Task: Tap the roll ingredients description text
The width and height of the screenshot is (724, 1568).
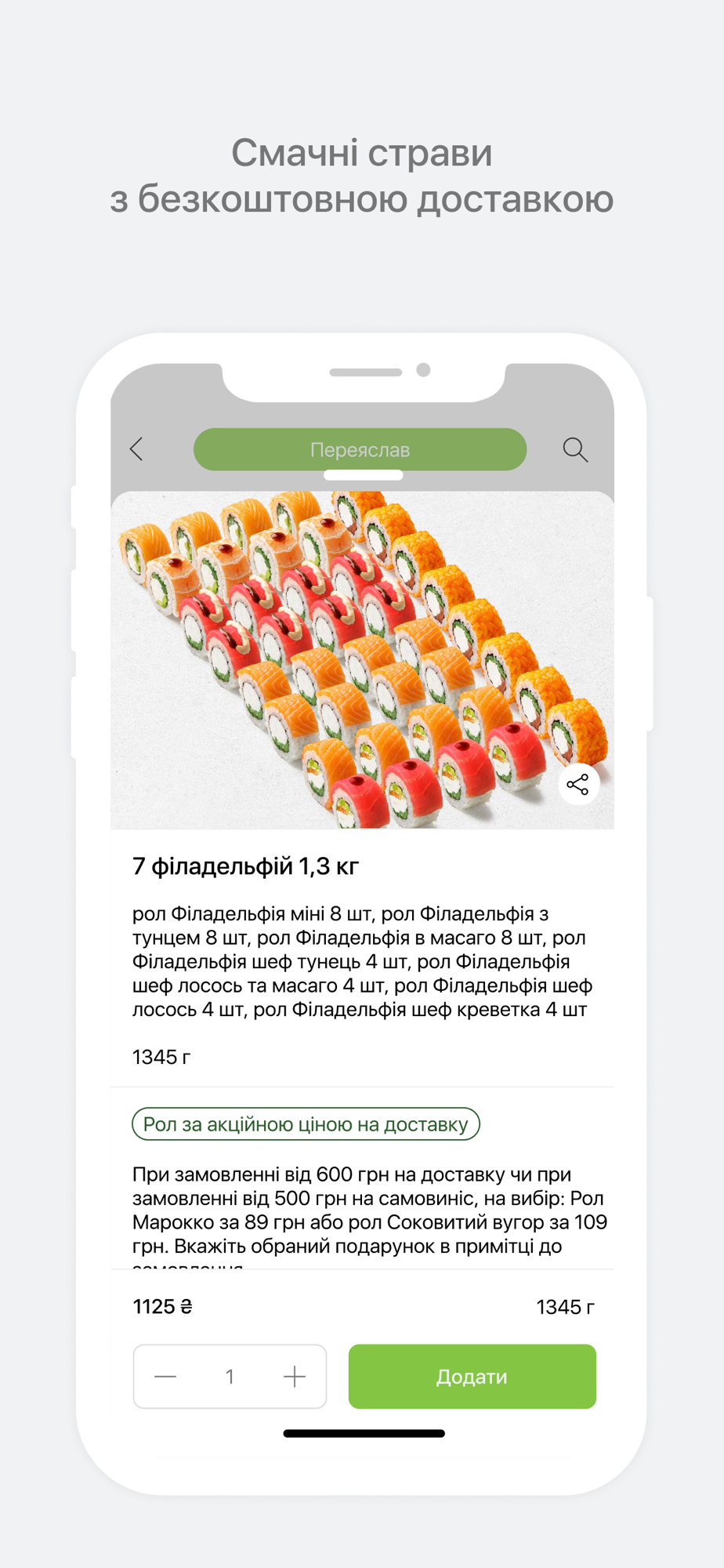Action: click(362, 961)
